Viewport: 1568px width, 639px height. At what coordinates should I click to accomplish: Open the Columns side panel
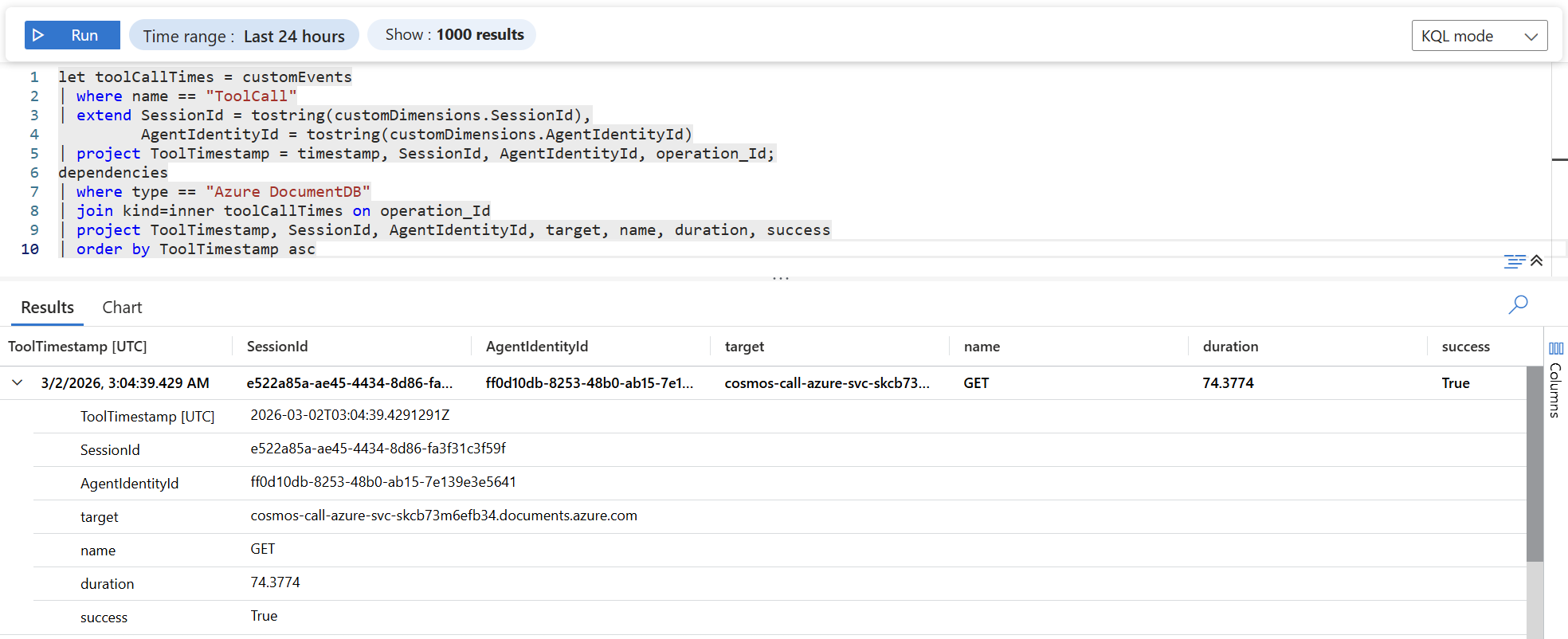click(x=1555, y=380)
